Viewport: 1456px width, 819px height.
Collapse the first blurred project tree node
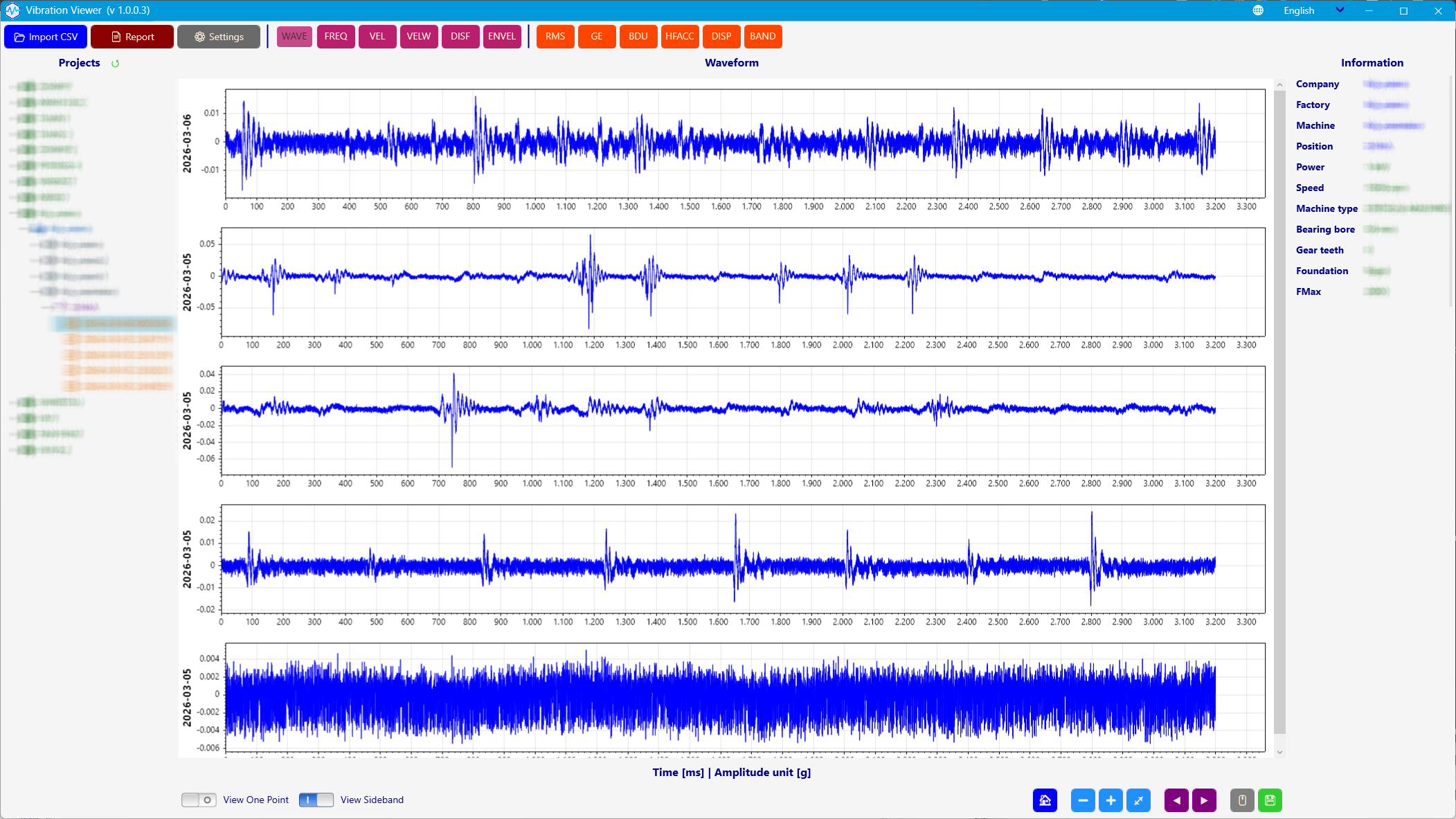pyautogui.click(x=12, y=87)
